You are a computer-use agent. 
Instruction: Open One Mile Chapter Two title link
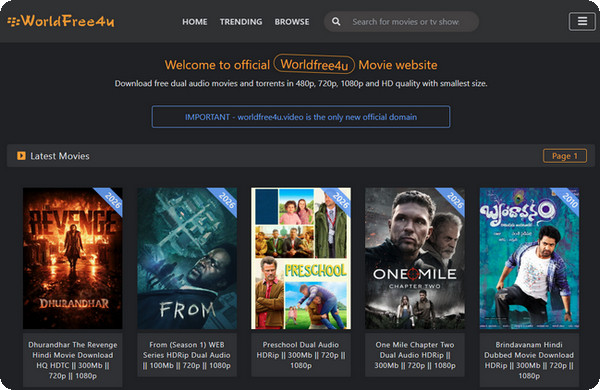pyautogui.click(x=415, y=355)
